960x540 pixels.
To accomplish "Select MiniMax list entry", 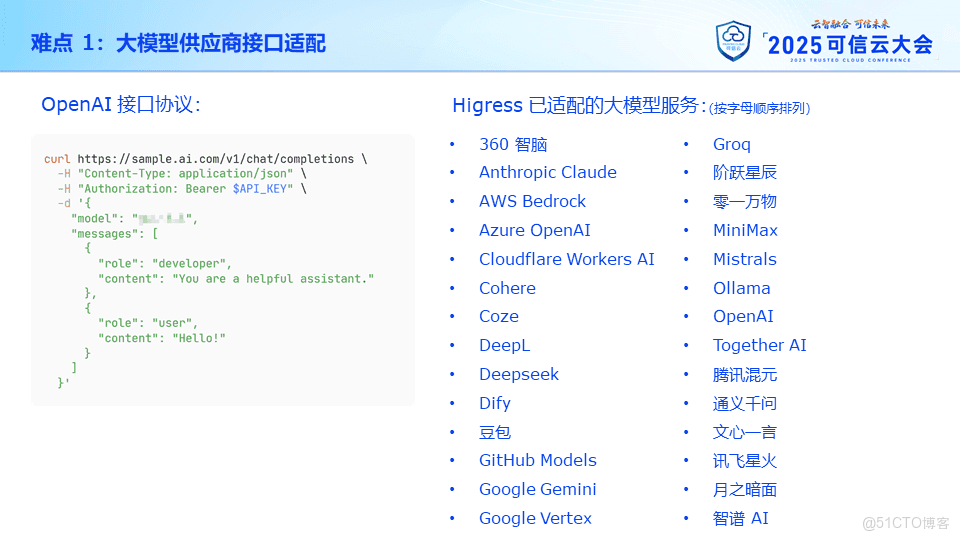I will [745, 230].
